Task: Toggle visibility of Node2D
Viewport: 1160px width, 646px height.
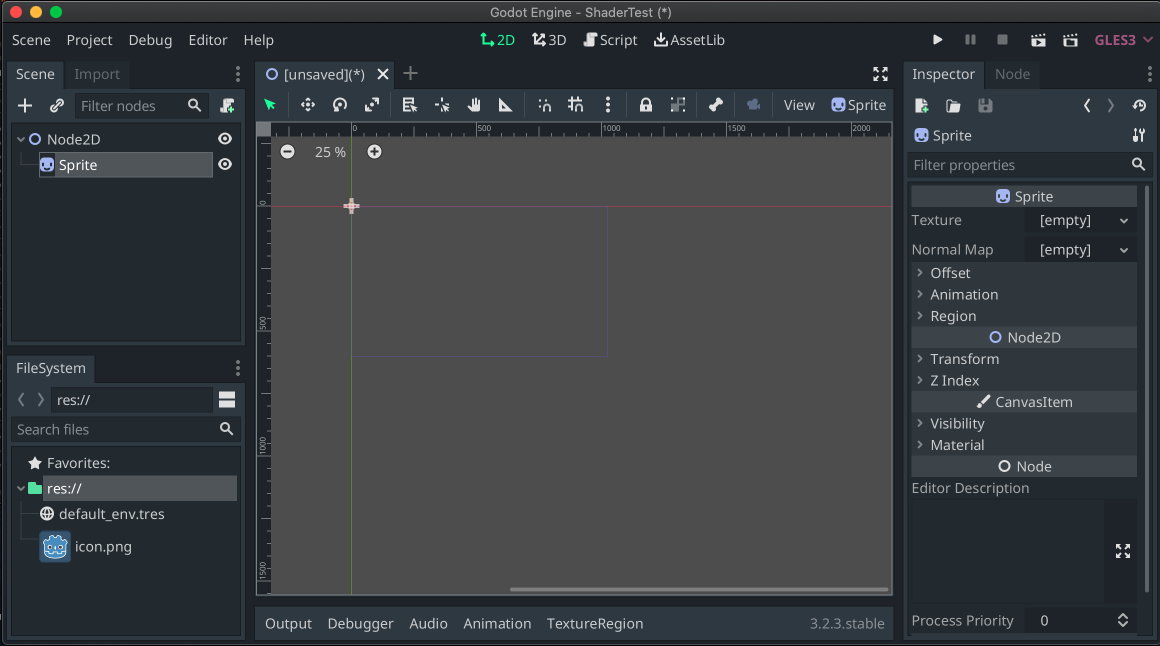Action: pos(224,138)
